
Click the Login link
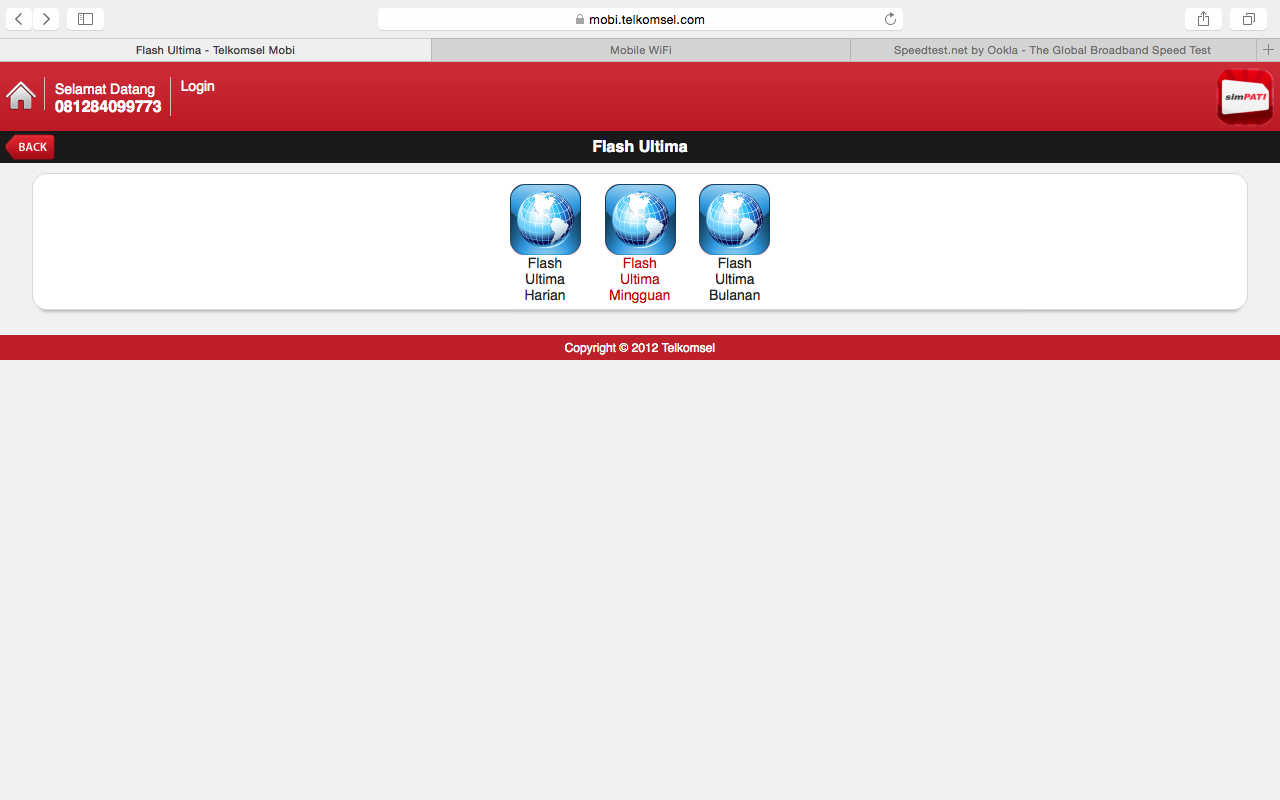[x=197, y=86]
